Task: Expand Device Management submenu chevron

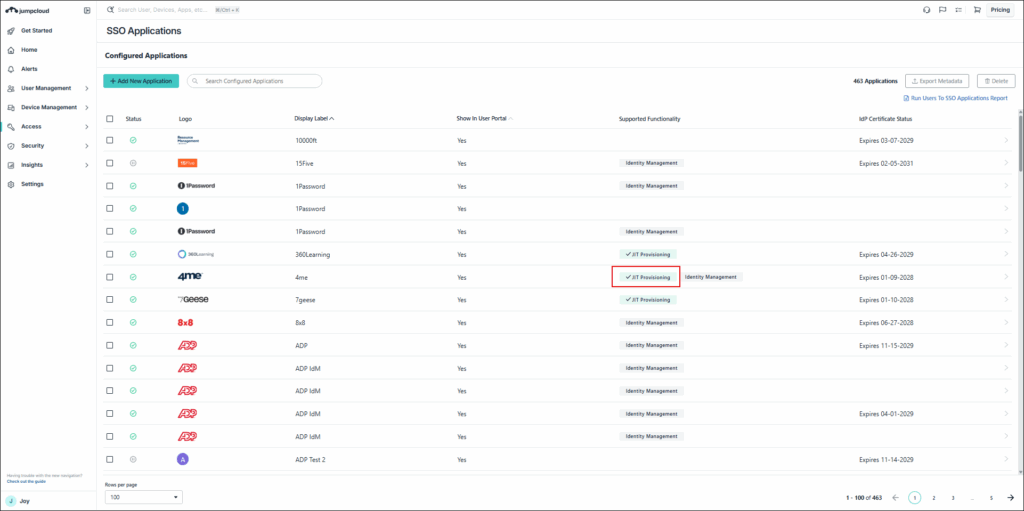Action: (x=87, y=107)
